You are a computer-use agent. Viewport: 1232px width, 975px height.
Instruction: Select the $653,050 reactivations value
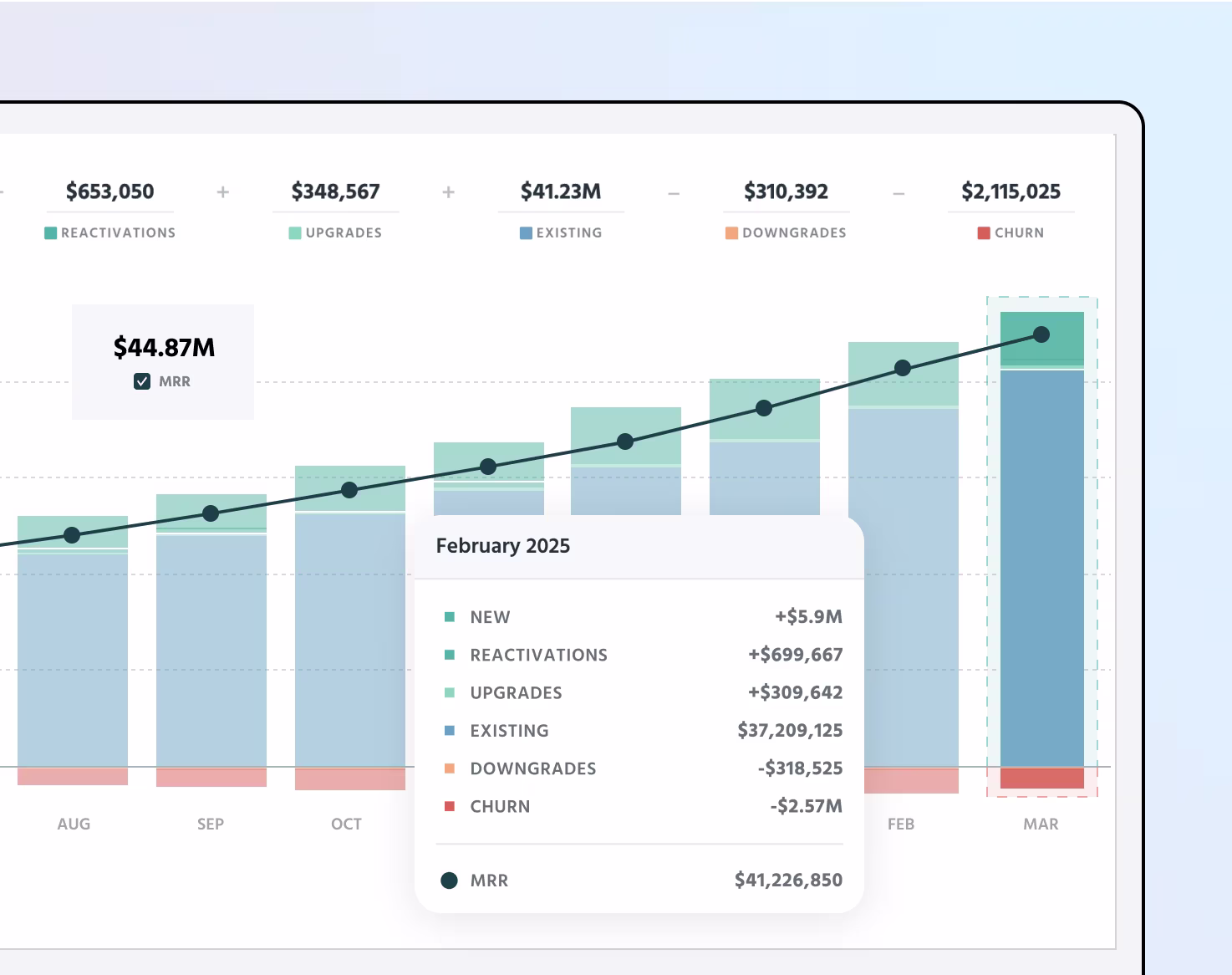point(110,191)
